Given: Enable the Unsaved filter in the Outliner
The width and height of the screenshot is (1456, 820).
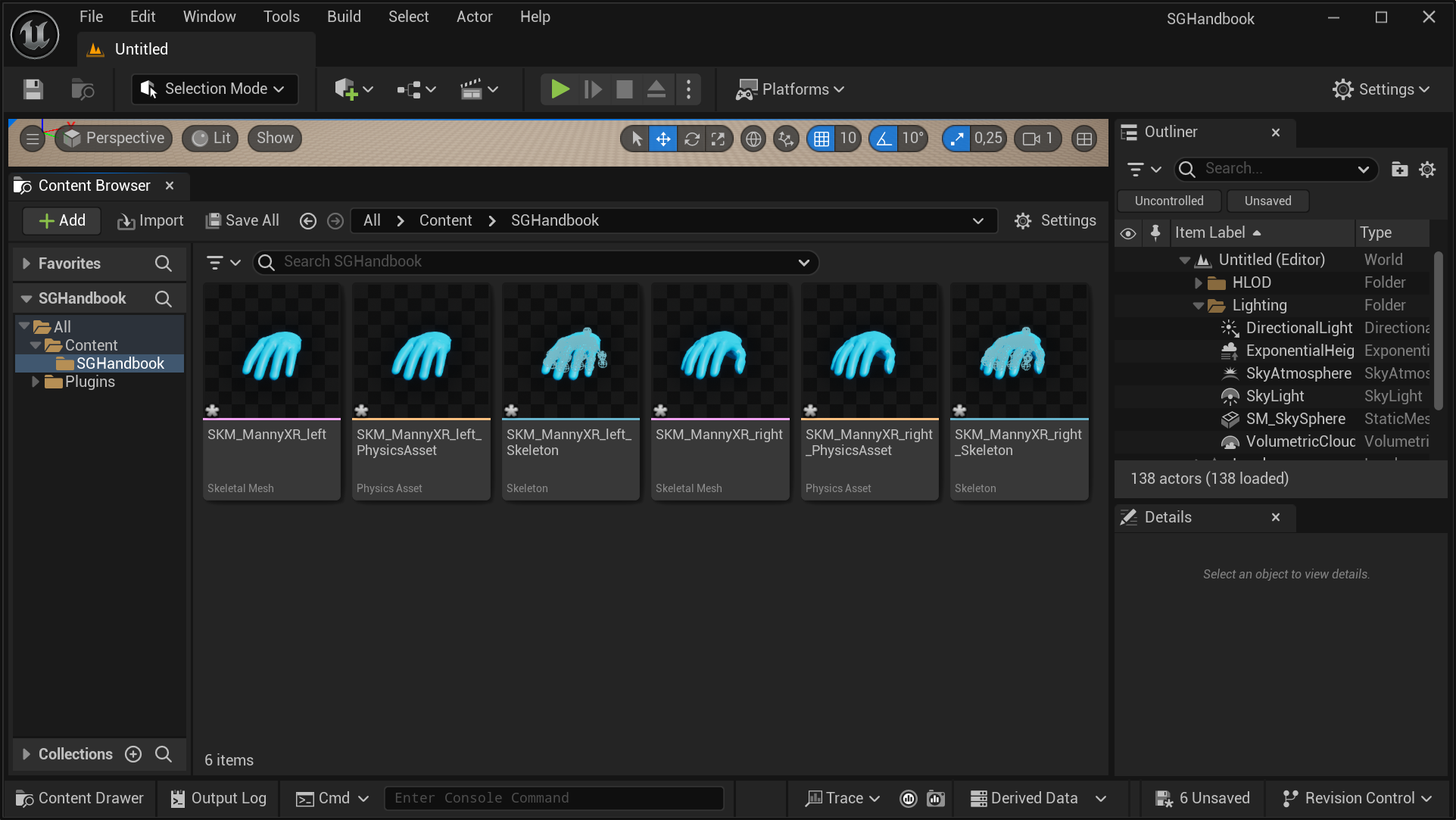Looking at the screenshot, I should coord(1267,201).
